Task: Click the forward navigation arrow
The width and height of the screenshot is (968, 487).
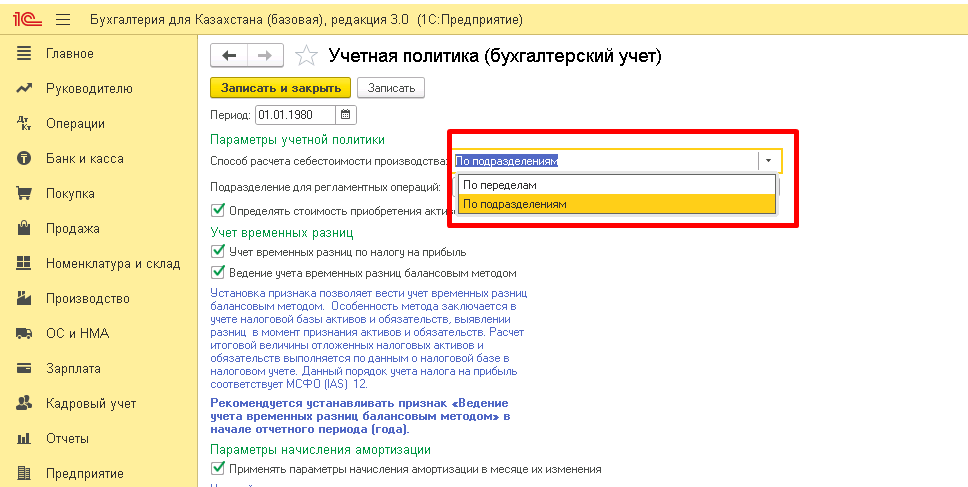Action: click(264, 56)
